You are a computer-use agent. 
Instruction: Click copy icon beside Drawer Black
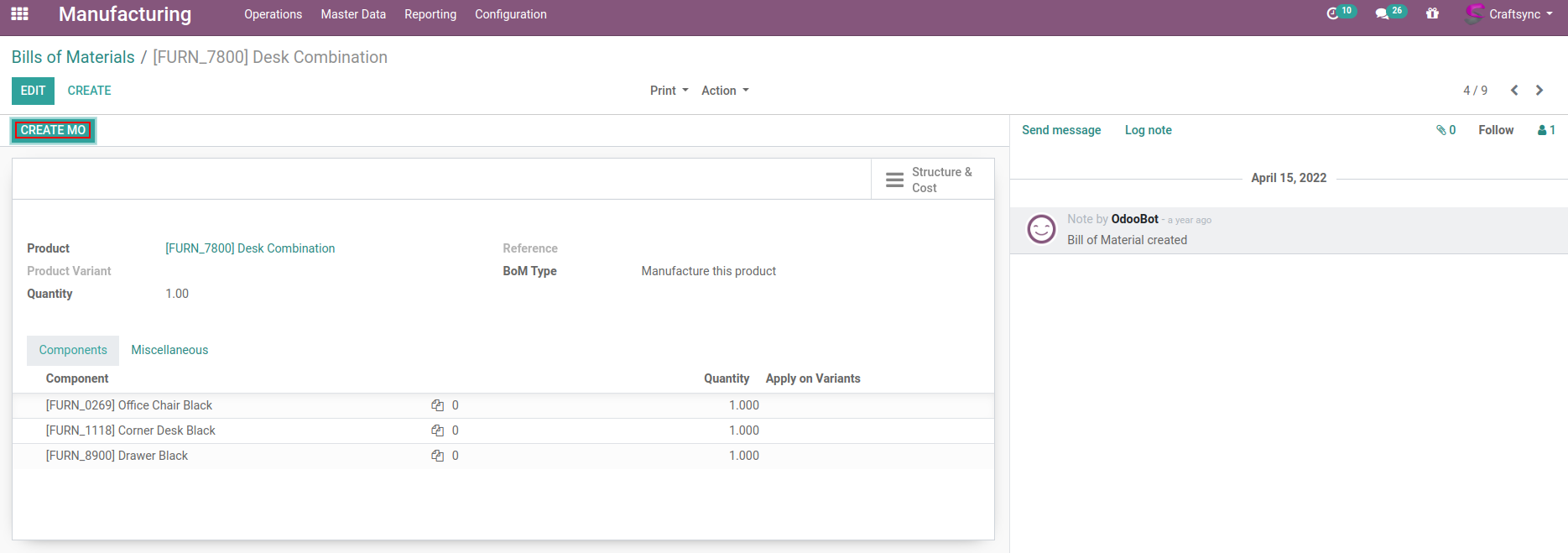pyautogui.click(x=437, y=456)
